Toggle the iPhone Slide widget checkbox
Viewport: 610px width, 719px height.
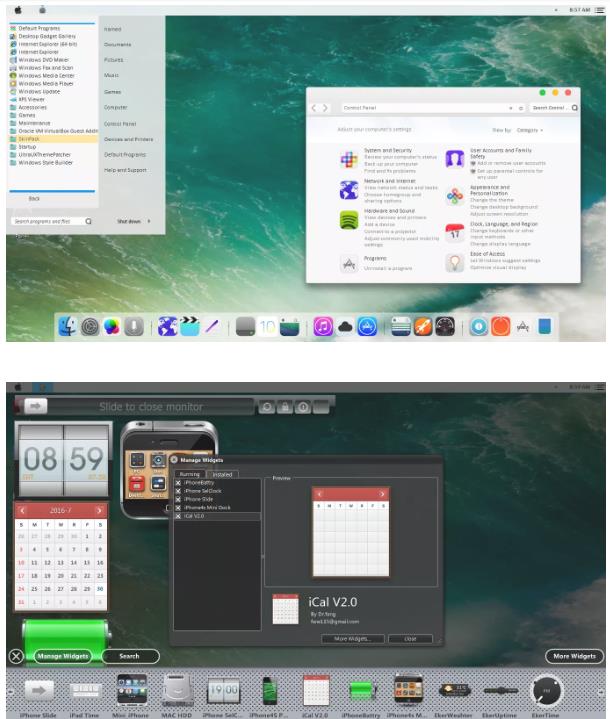[178, 499]
